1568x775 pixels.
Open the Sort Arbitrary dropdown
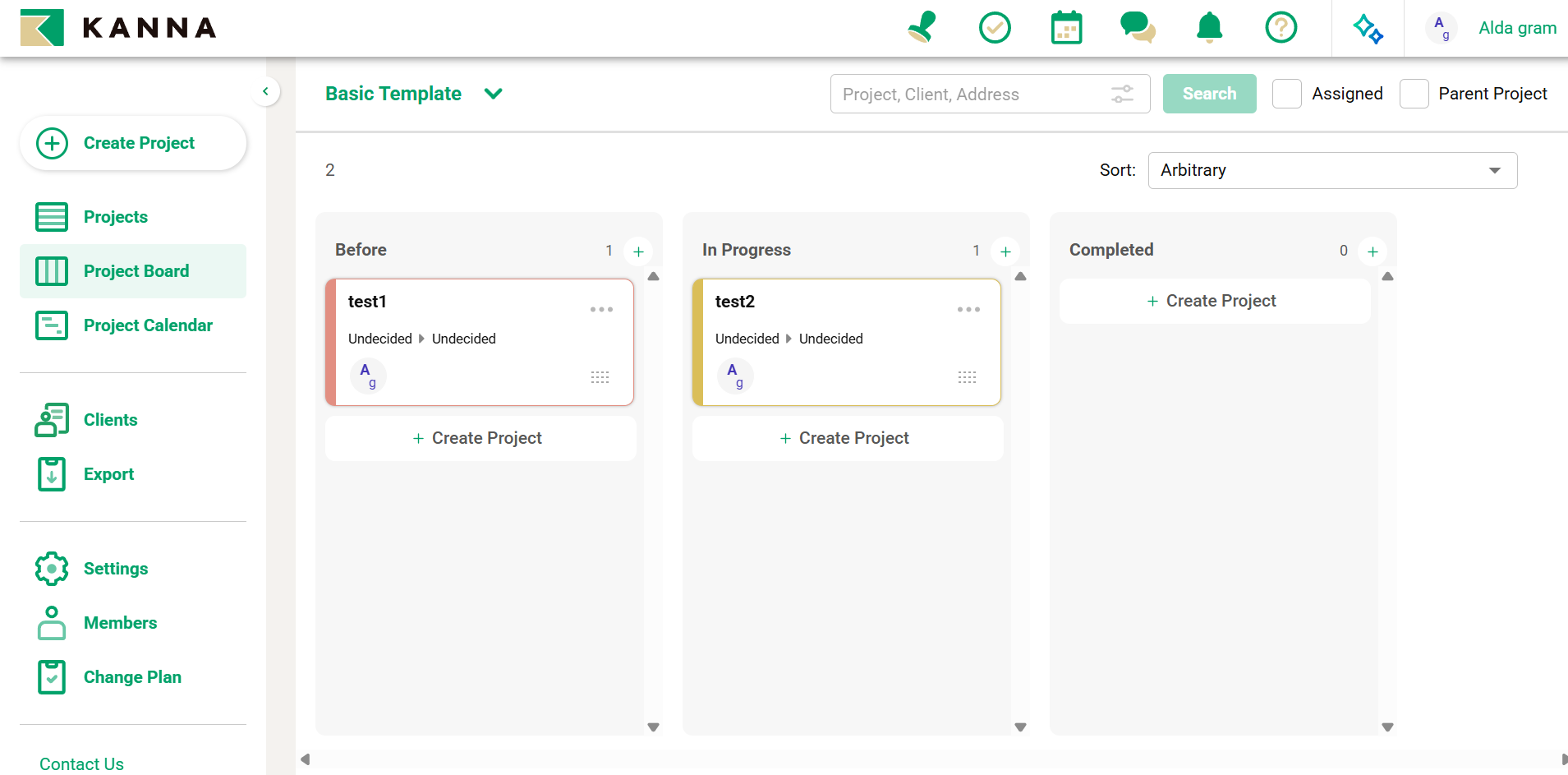click(x=1331, y=170)
